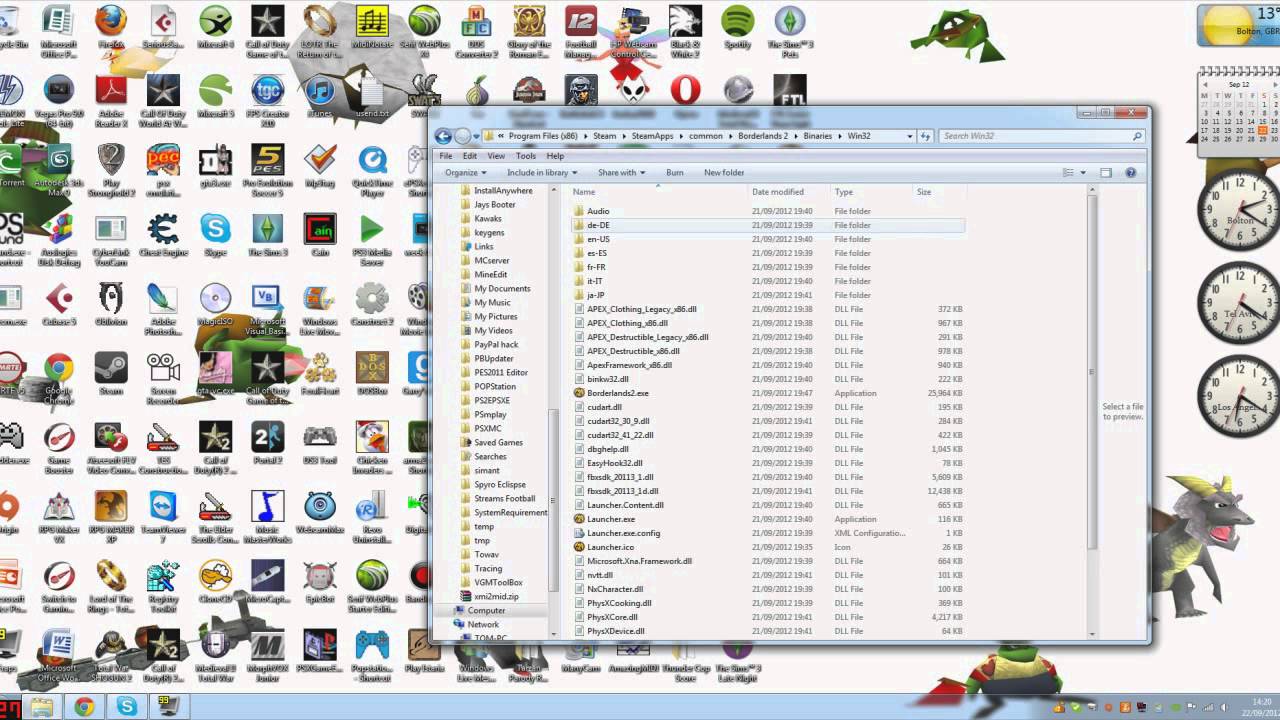Select xmi2mid.zip in navigation pane

(496, 596)
